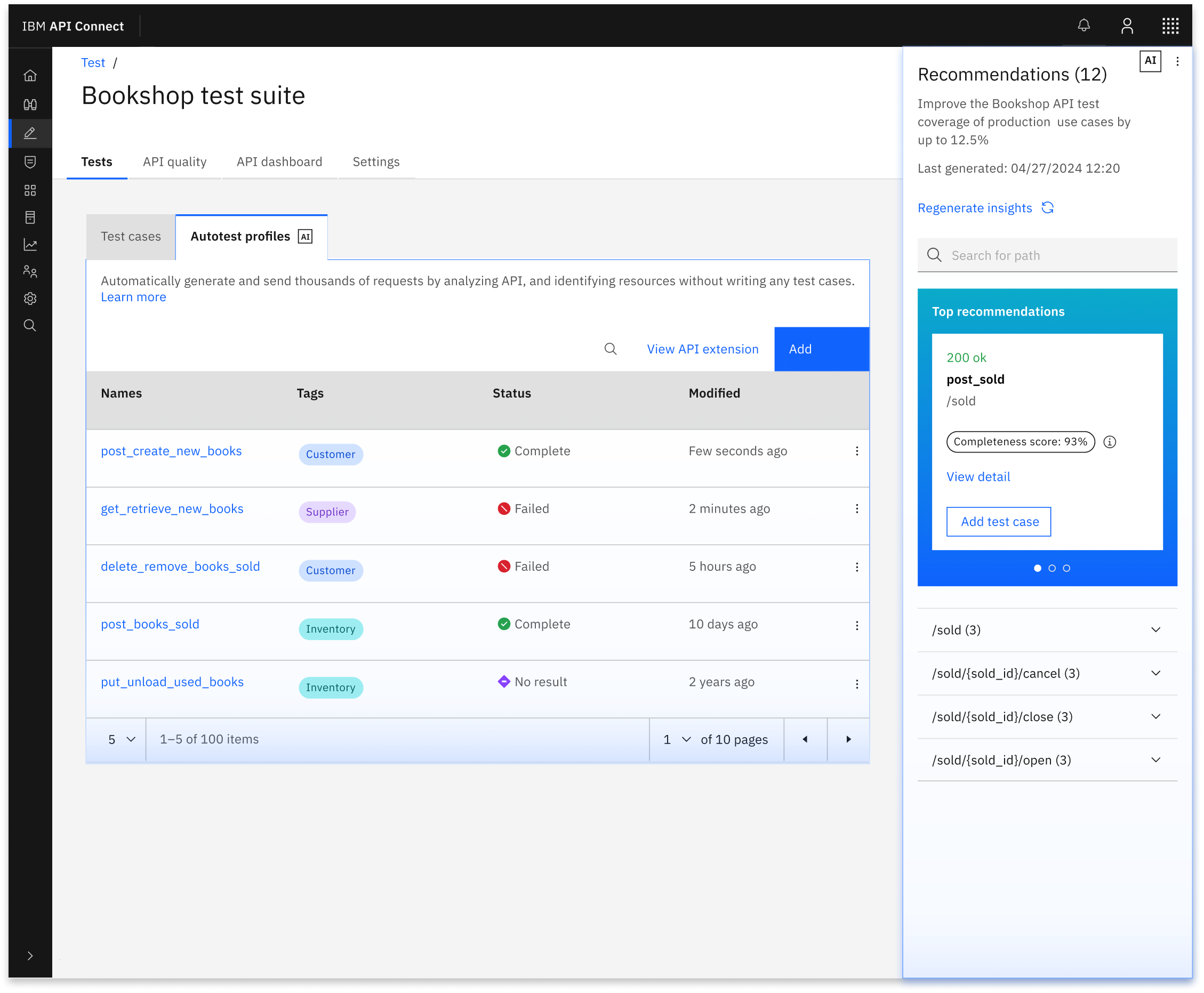Expand the sidebar with bottom chevron
This screenshot has height=993, width=1204.
click(x=30, y=956)
